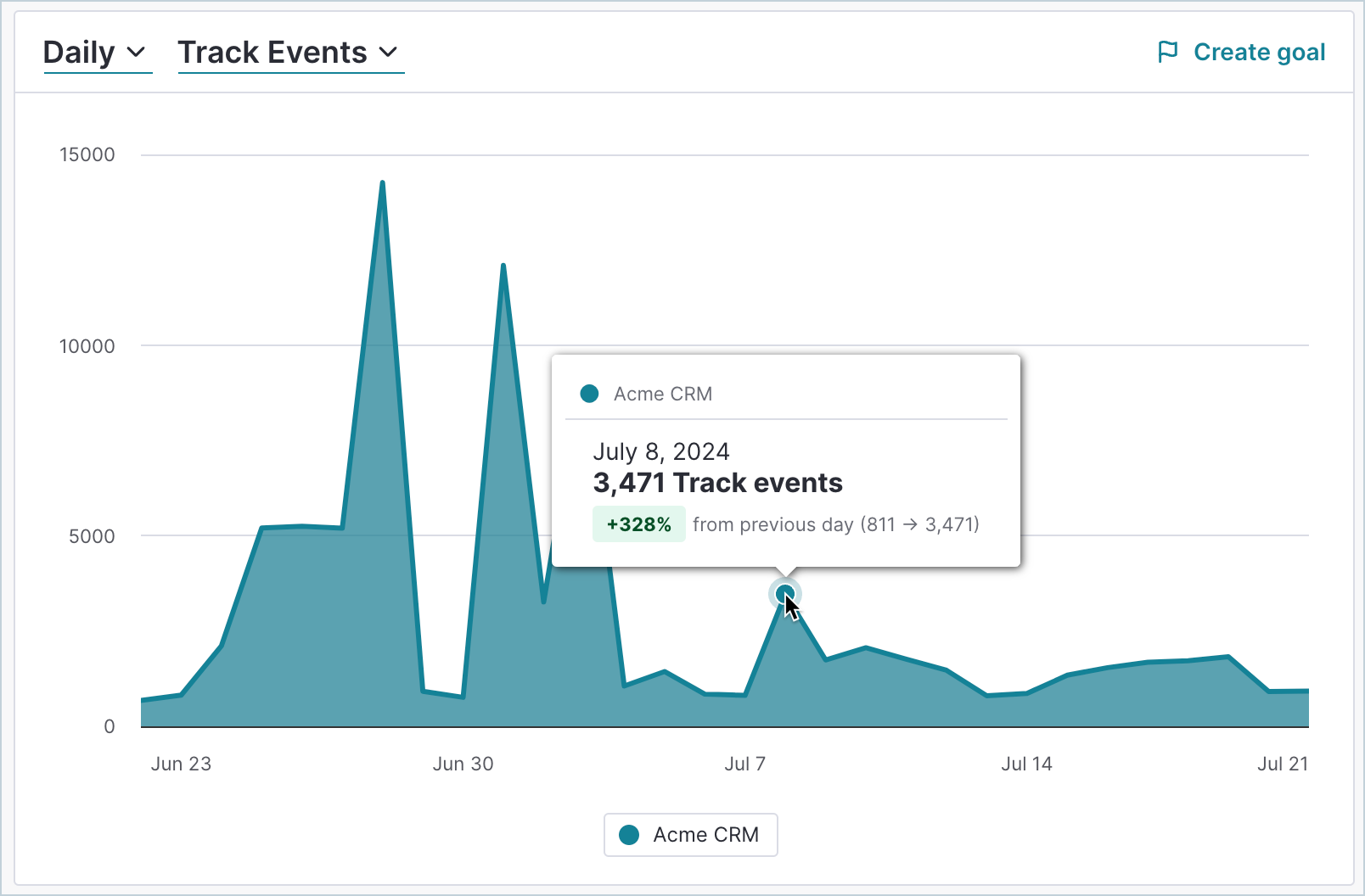Click the Acme CRM label in tooltip
This screenshot has width=1365, height=896.
pyautogui.click(x=663, y=394)
